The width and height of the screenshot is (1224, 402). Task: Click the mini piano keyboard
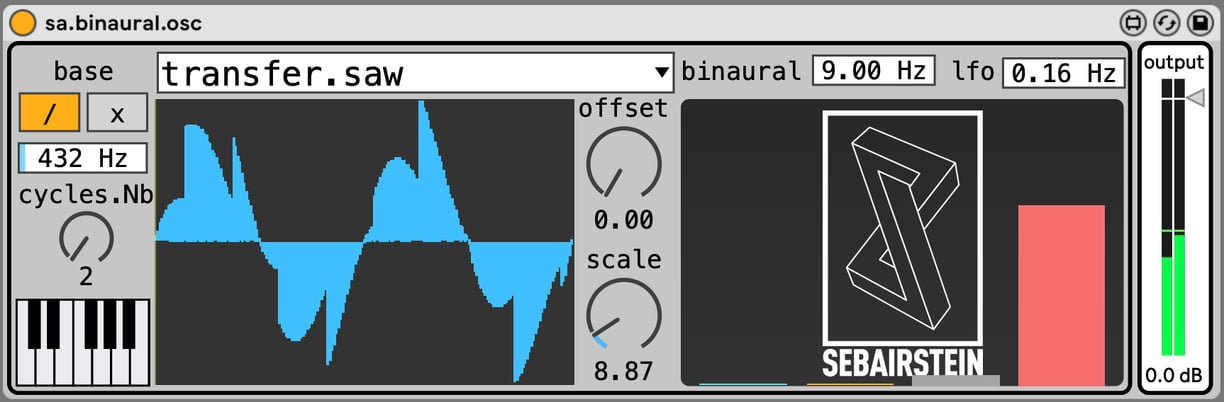click(83, 342)
